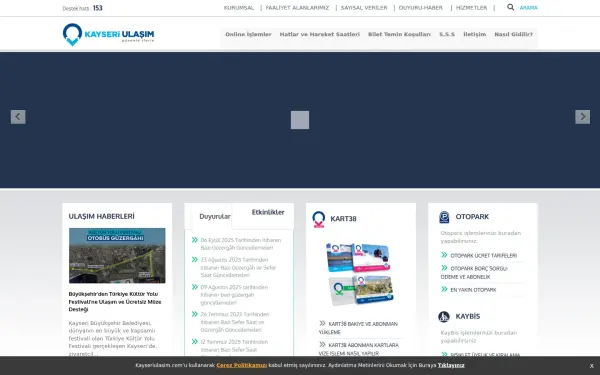
Task: Click the center slider loading placeholder
Action: tap(300, 120)
